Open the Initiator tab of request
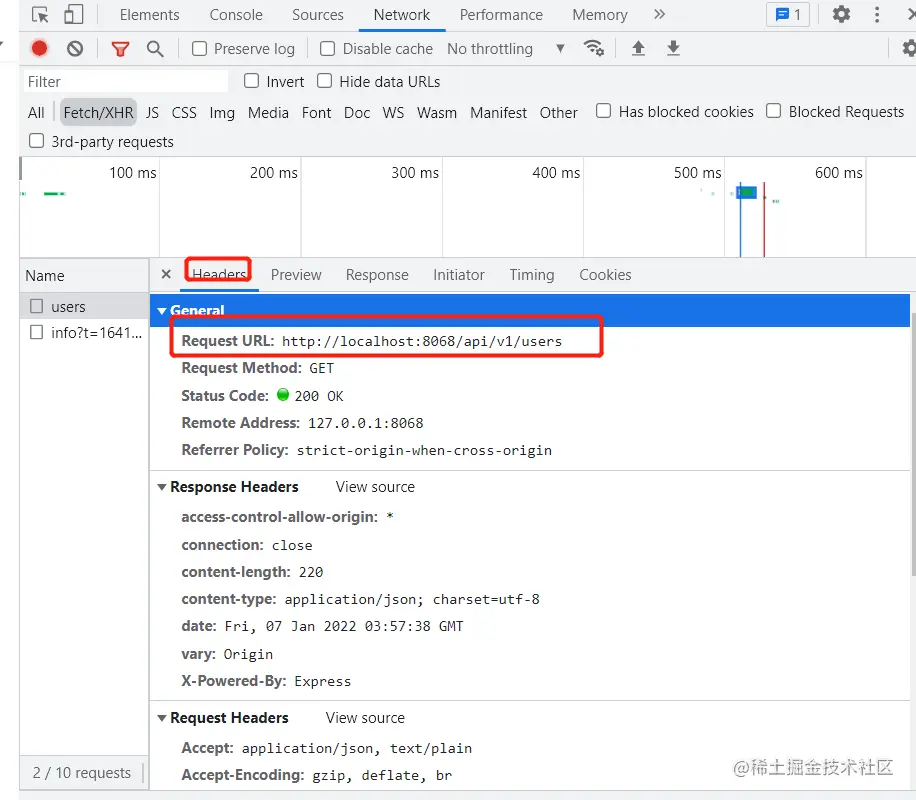This screenshot has height=800, width=916. pos(459,275)
